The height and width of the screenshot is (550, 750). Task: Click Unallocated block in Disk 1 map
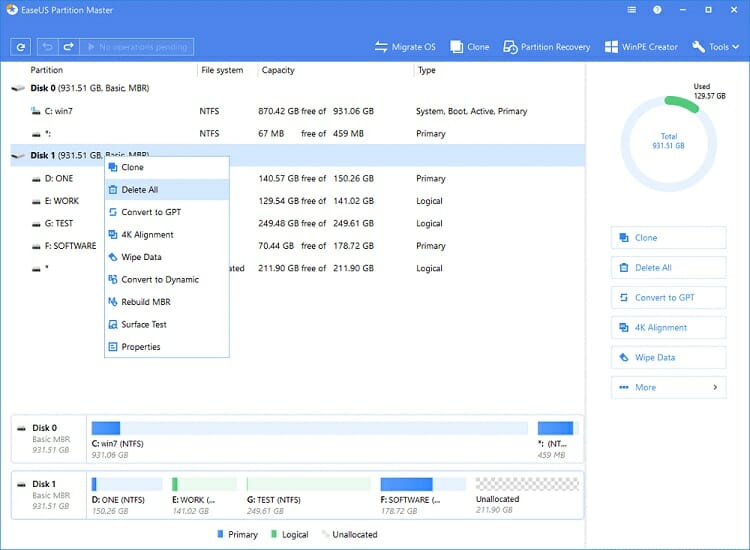point(526,492)
